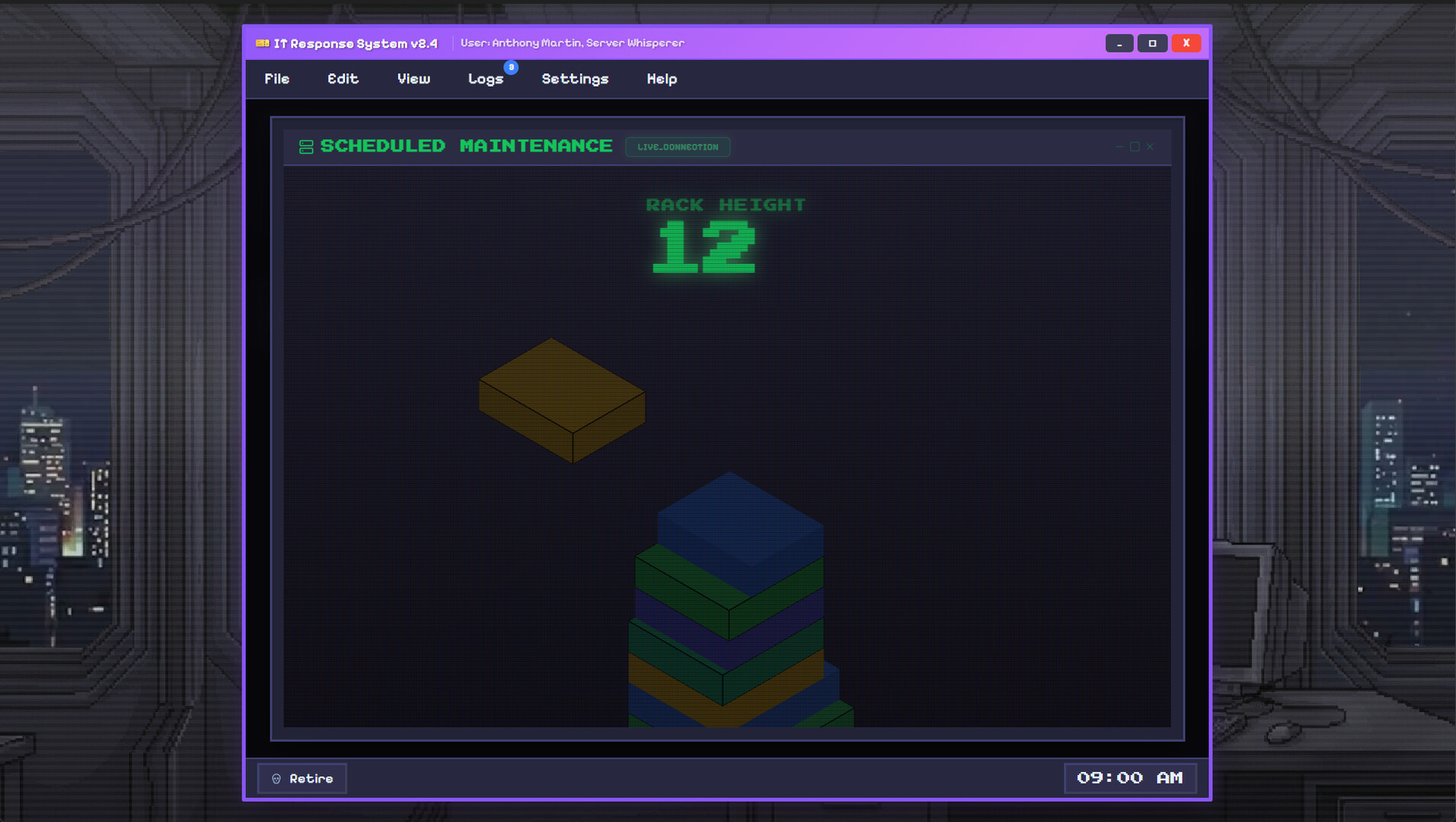Click the falling gold server block
1456x822 pixels.
(x=561, y=396)
